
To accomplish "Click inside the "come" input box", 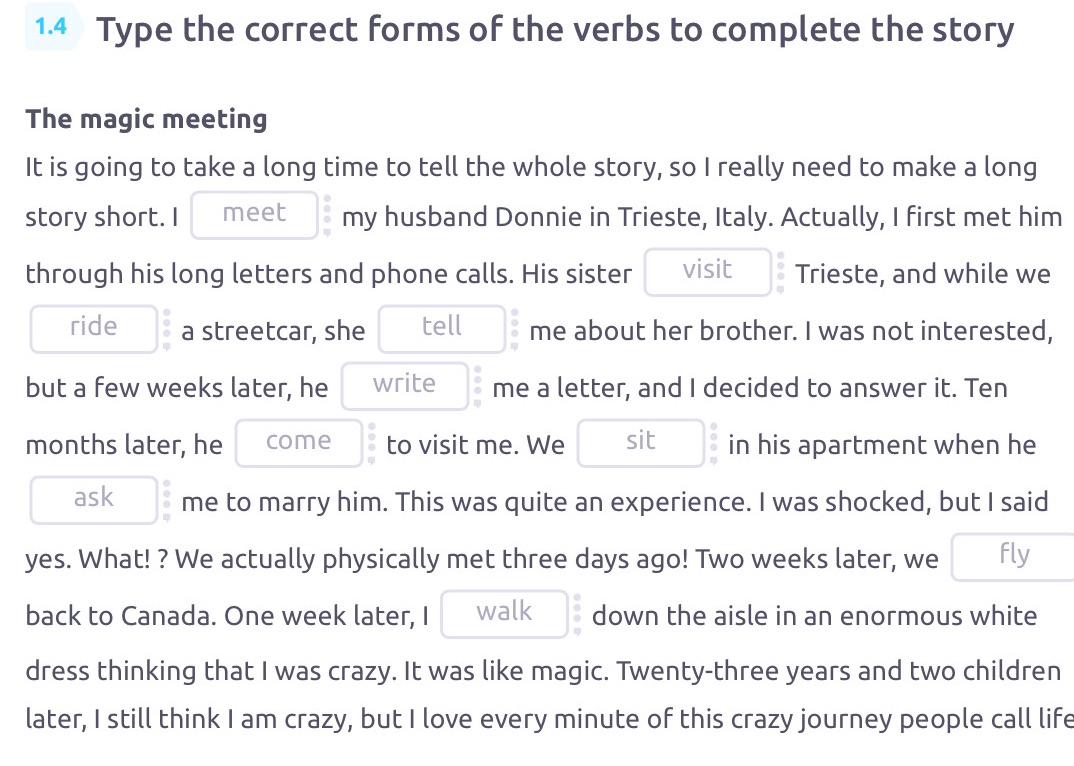I will click(x=298, y=441).
